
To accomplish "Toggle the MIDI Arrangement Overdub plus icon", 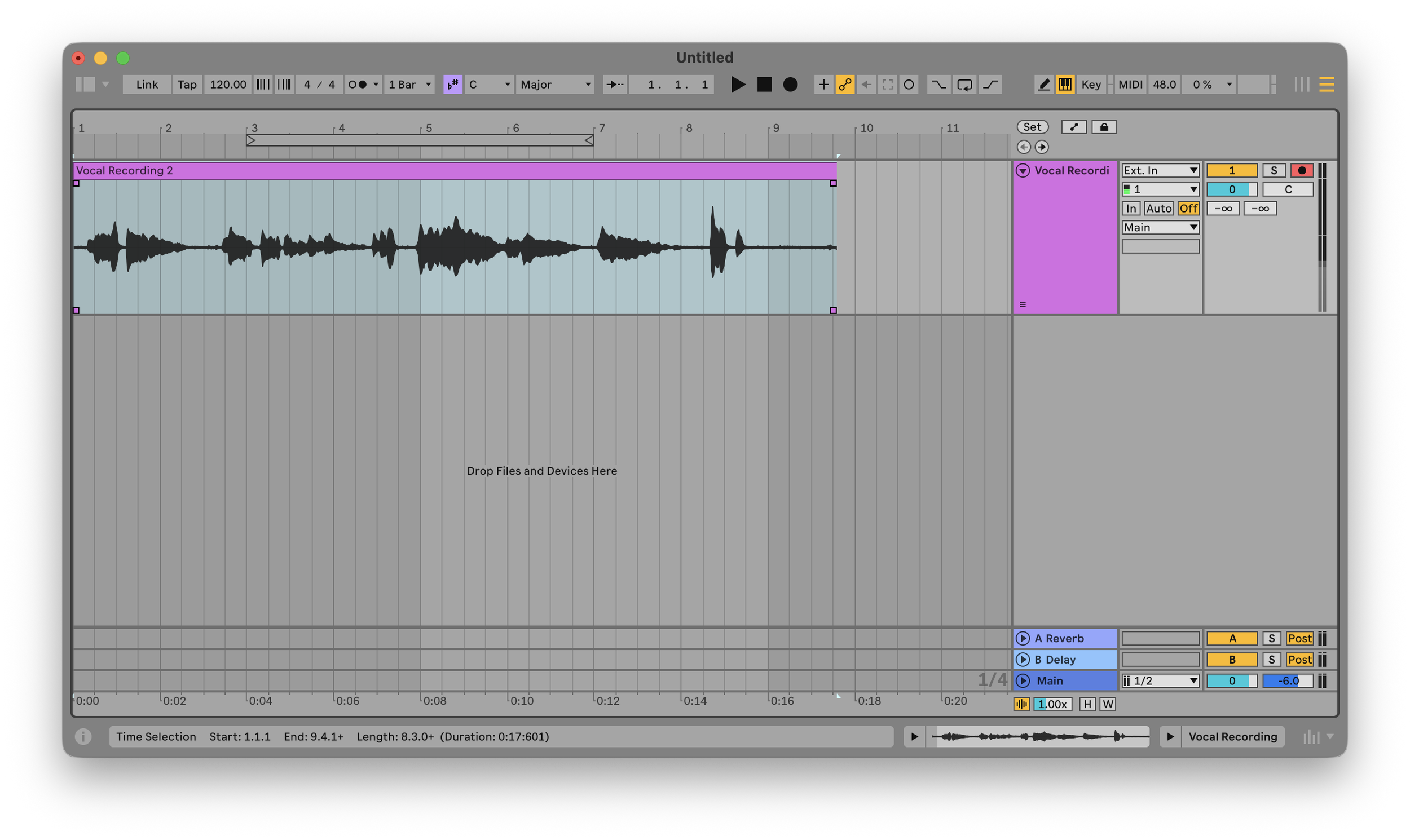I will pos(823,85).
